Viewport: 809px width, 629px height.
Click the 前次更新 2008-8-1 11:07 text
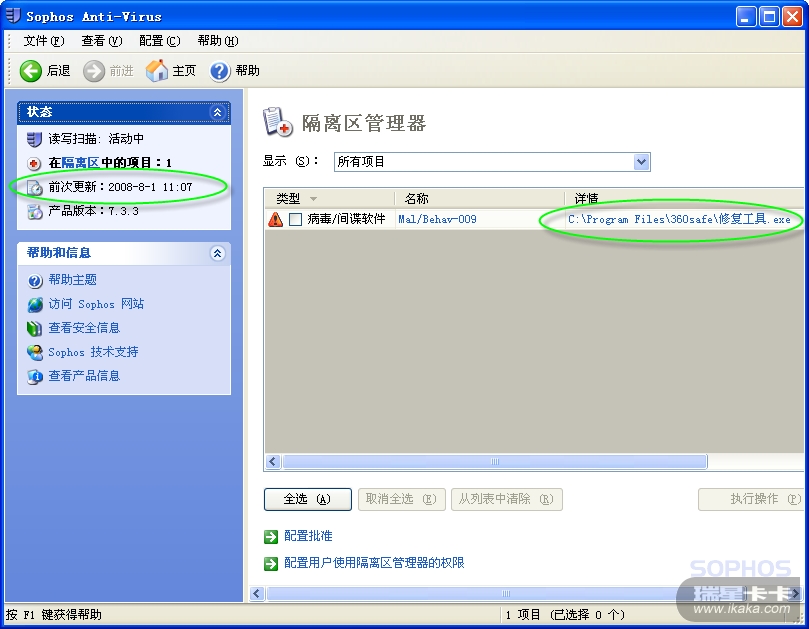(x=120, y=187)
